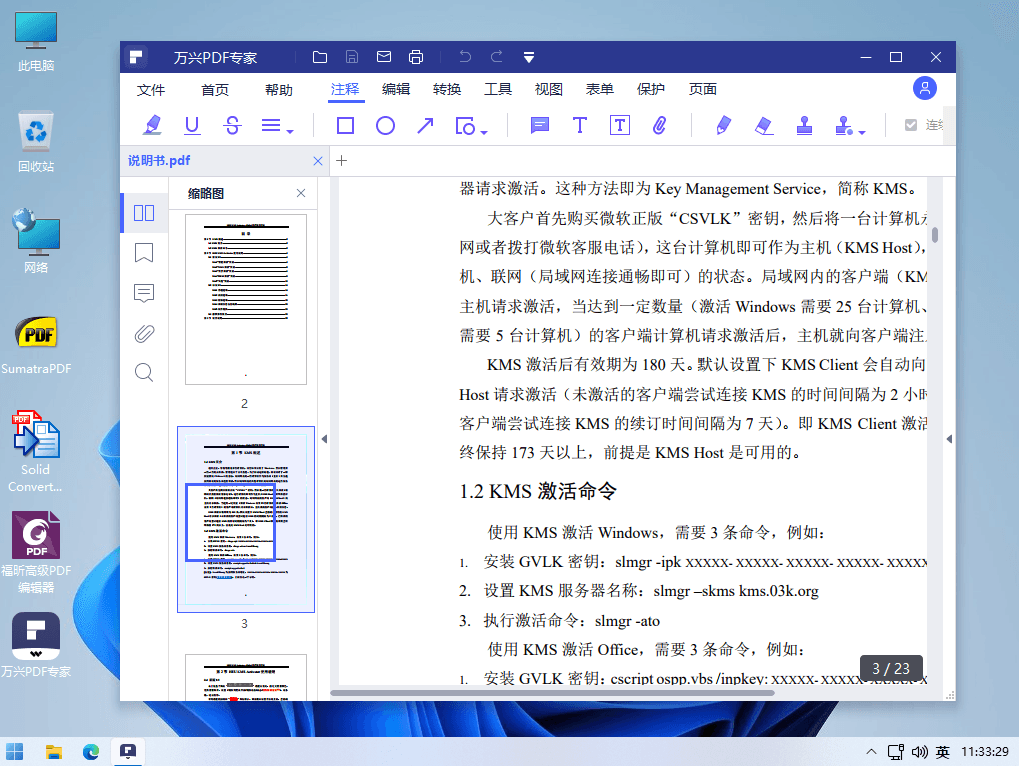Select the text box tool

pyautogui.click(x=619, y=125)
